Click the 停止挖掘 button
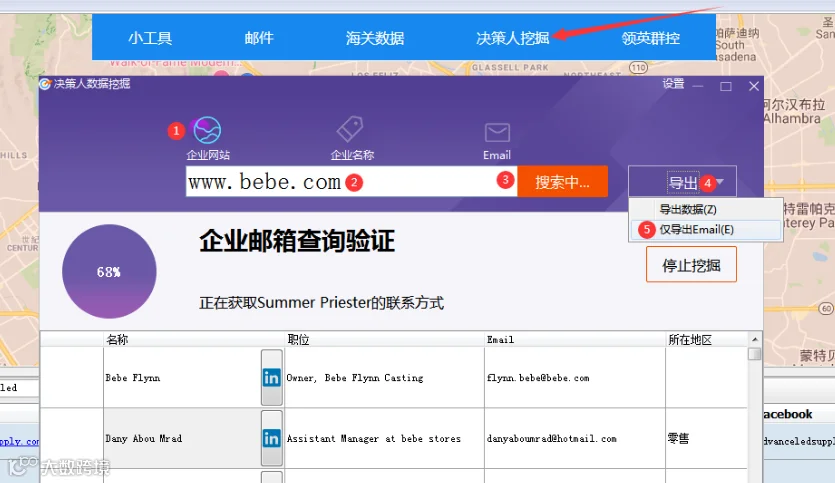The height and width of the screenshot is (483, 835). pyautogui.click(x=691, y=265)
